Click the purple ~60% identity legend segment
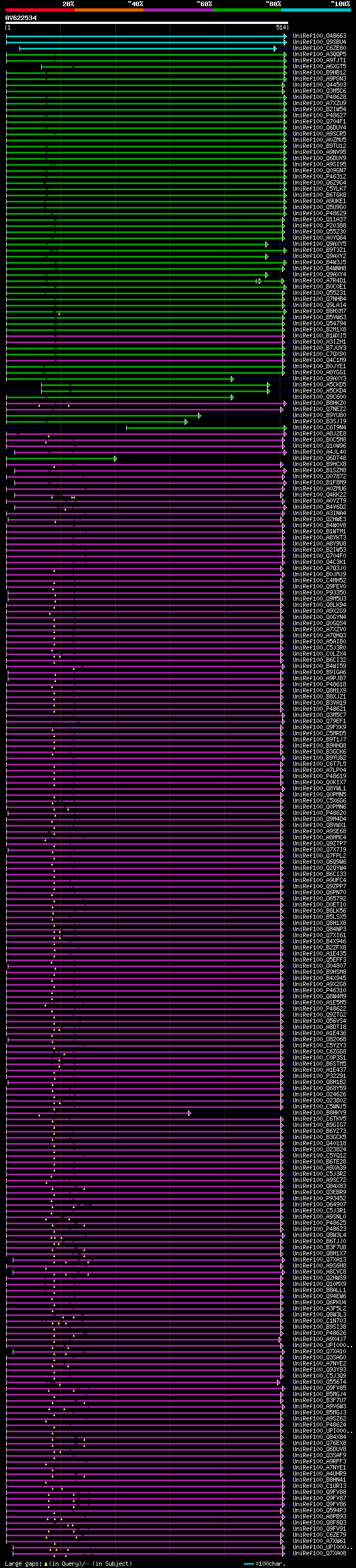Image resolution: width=356 pixels, height=1568 pixels. pos(177,10)
